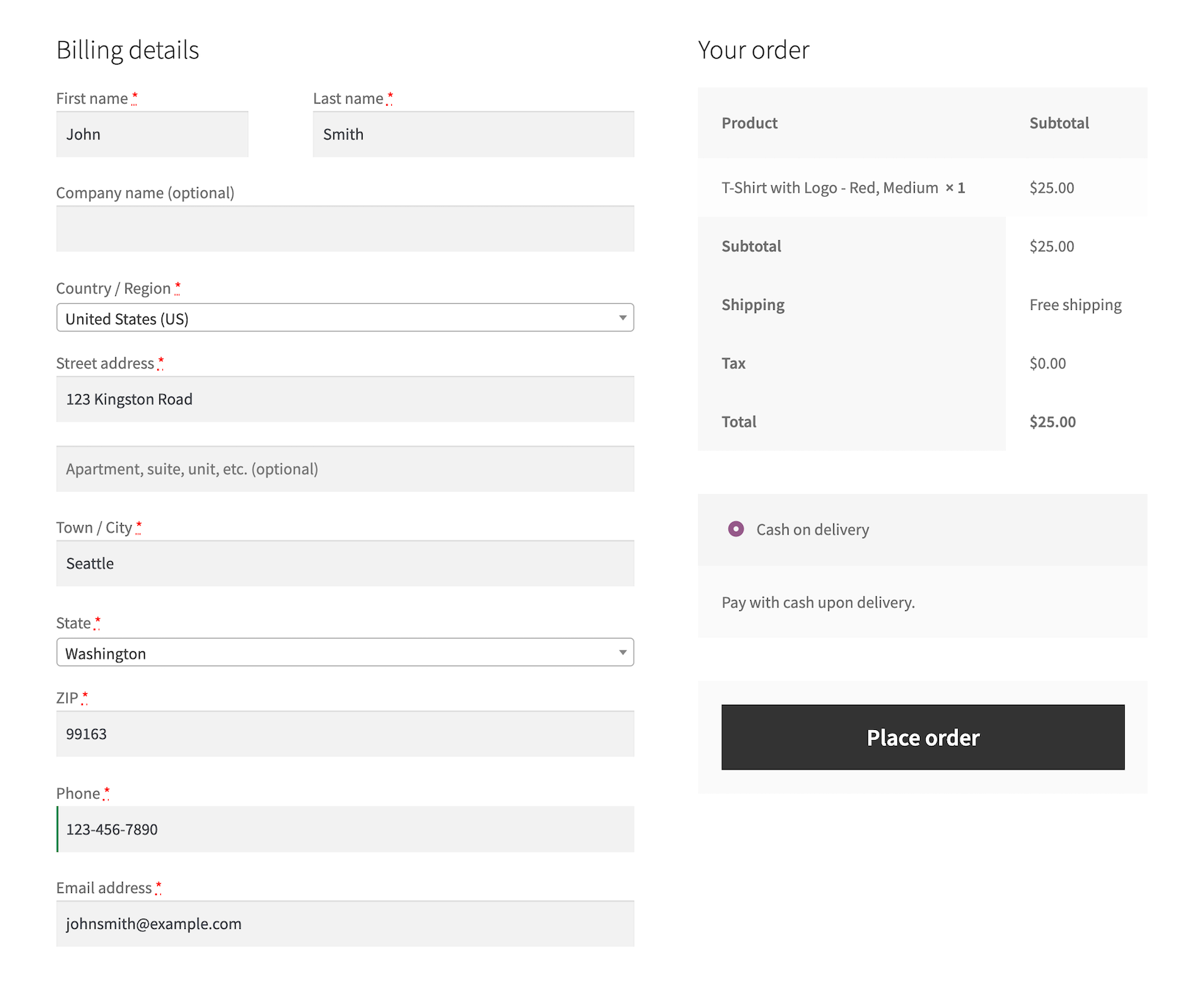Click the Country dropdown arrow icon

coord(623,318)
